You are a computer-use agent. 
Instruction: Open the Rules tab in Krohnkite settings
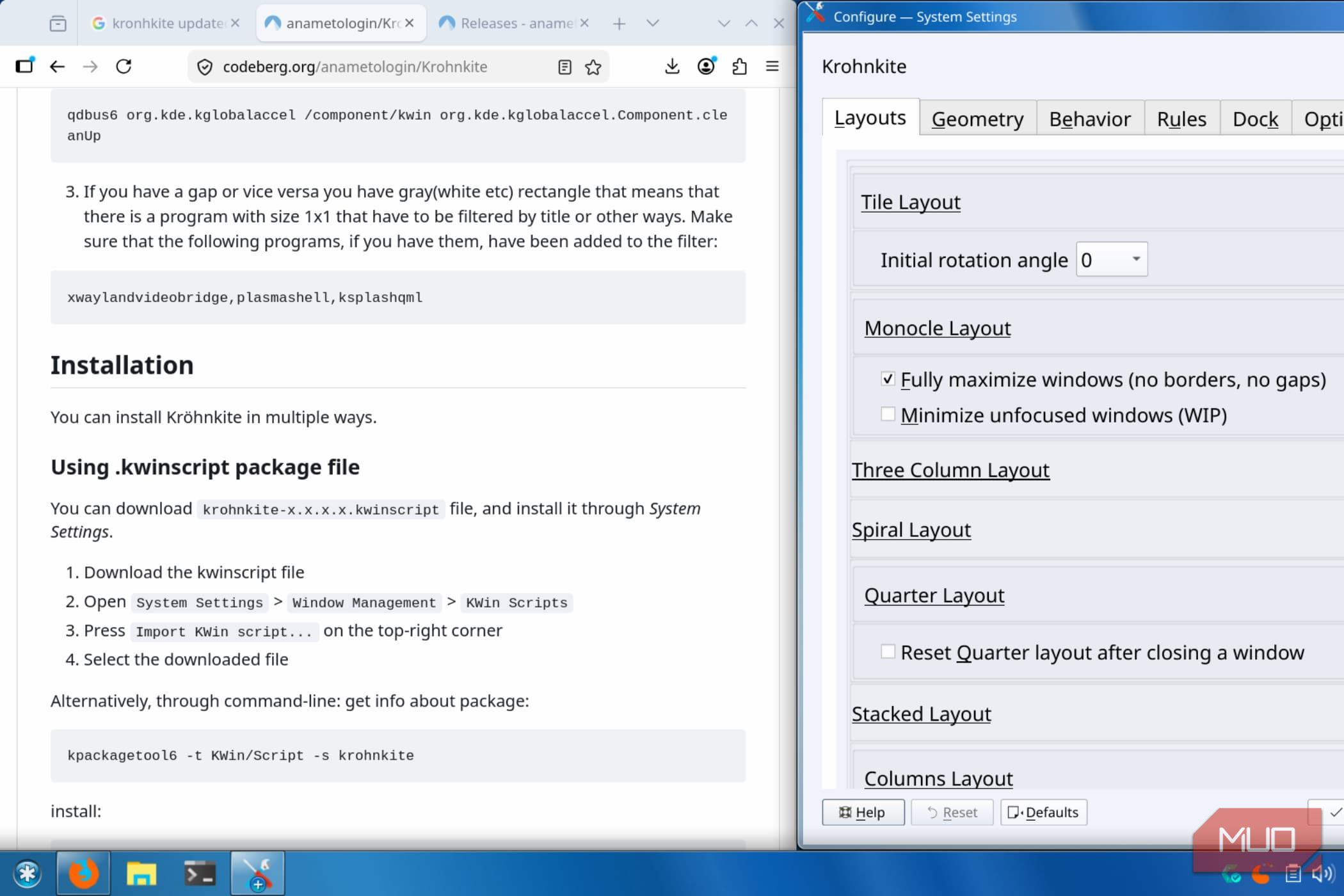tap(1181, 119)
